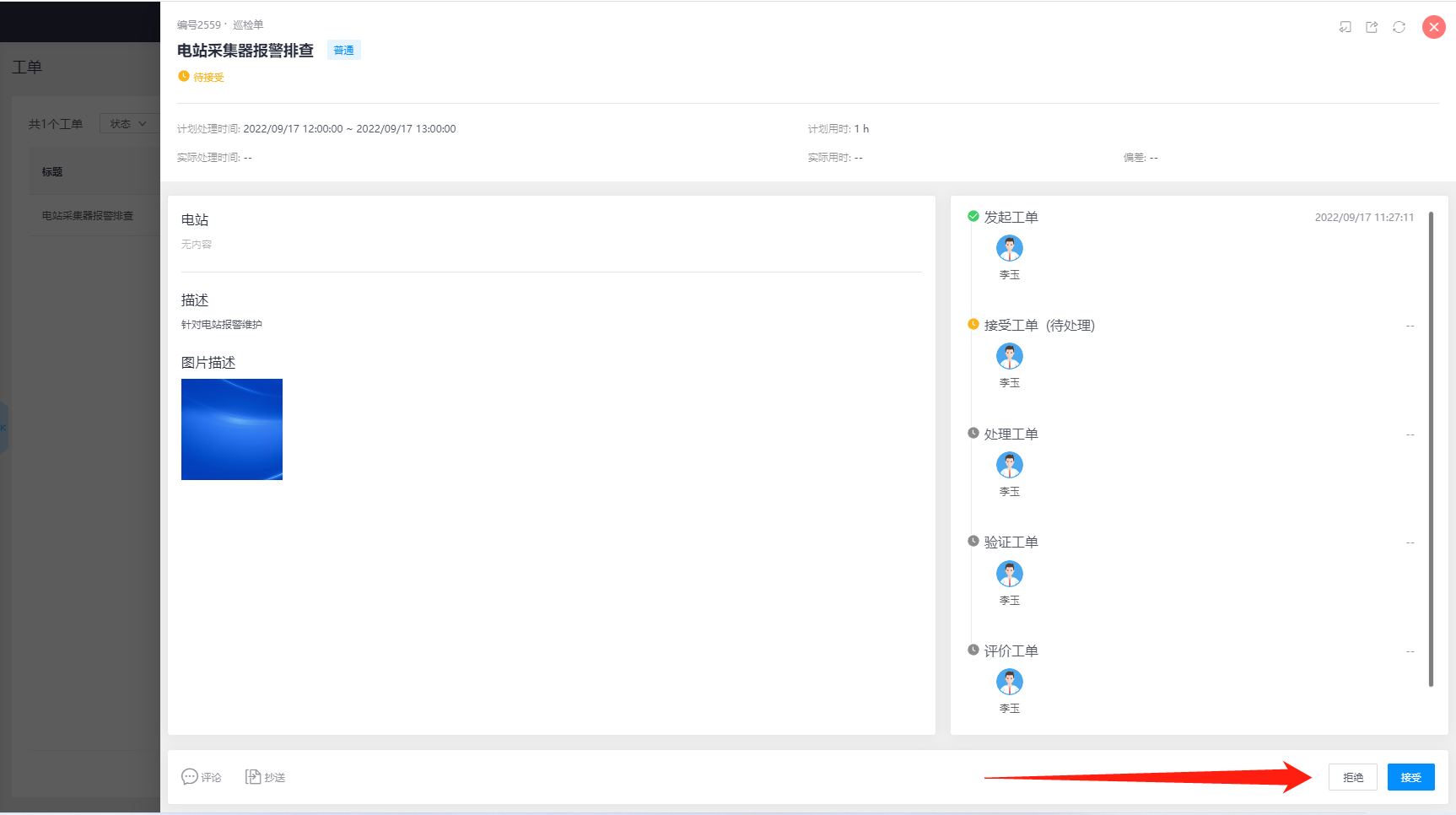Click the reply-arrow icon next to share
1456x815 pixels.
coord(1345,27)
